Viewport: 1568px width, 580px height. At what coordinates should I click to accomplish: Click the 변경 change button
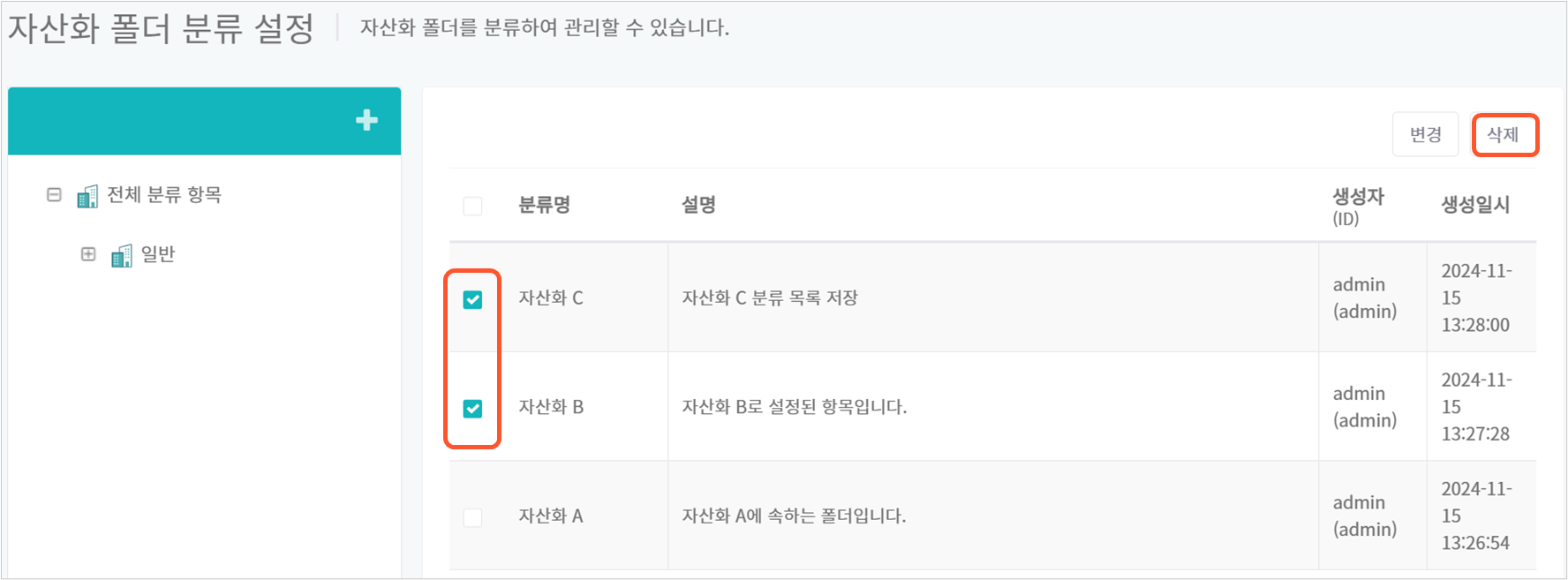pos(1425,135)
